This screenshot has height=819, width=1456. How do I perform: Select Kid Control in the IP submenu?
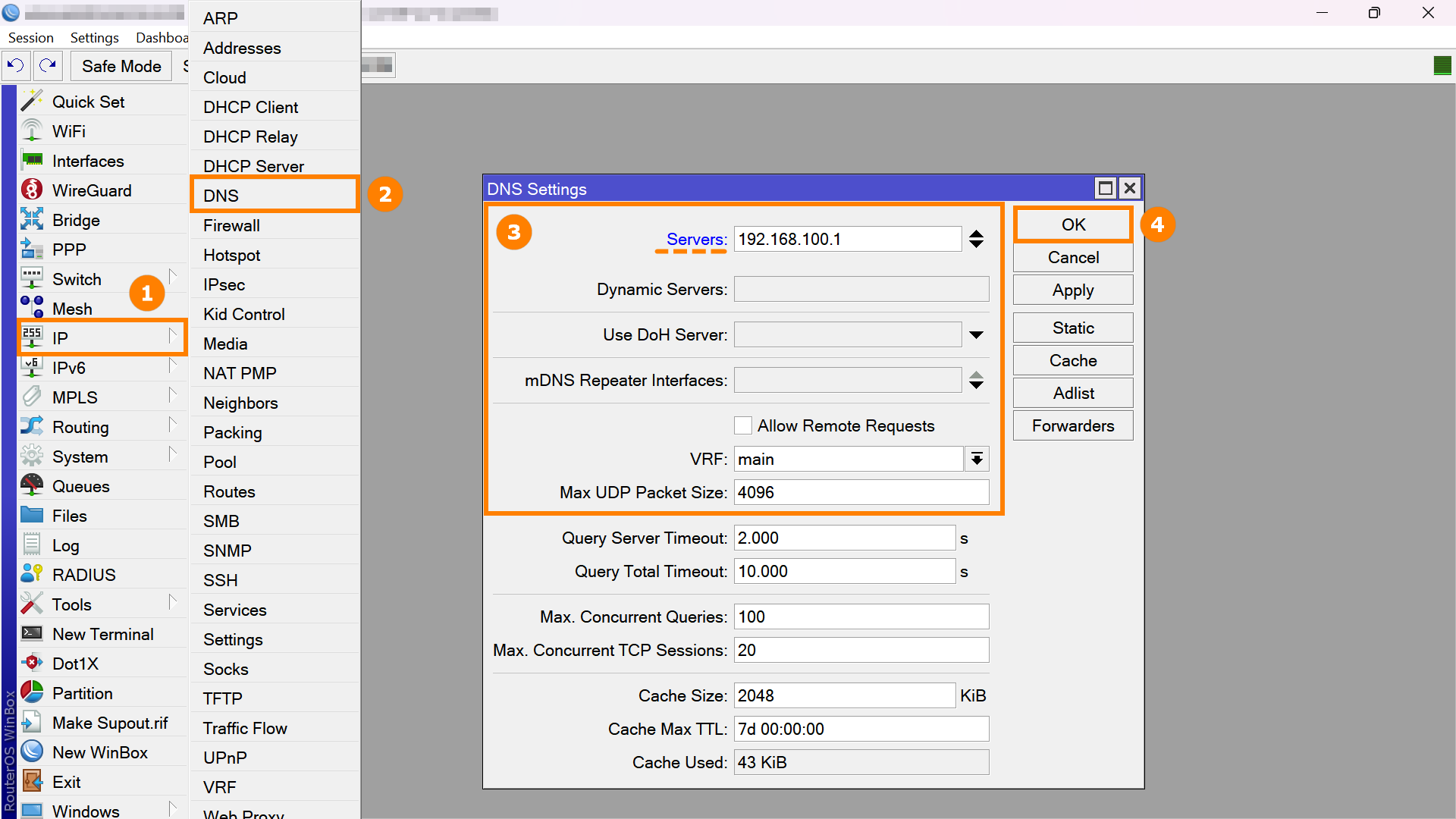pyautogui.click(x=275, y=314)
